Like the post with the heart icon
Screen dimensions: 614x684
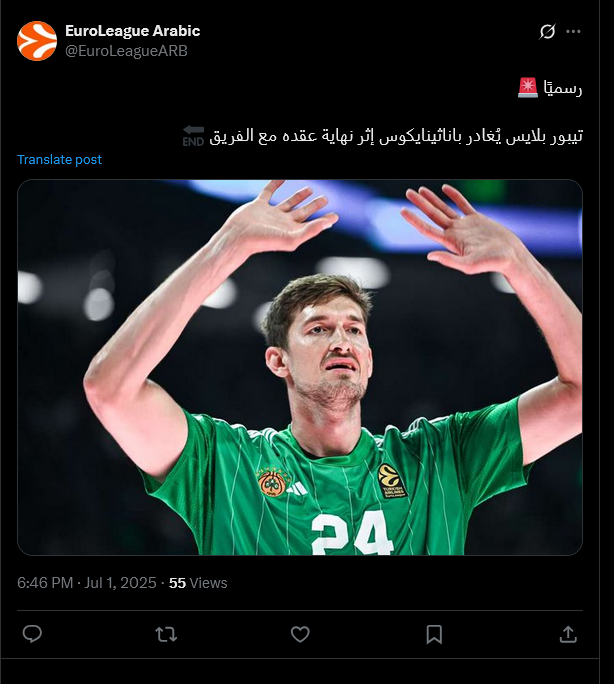(x=300, y=634)
